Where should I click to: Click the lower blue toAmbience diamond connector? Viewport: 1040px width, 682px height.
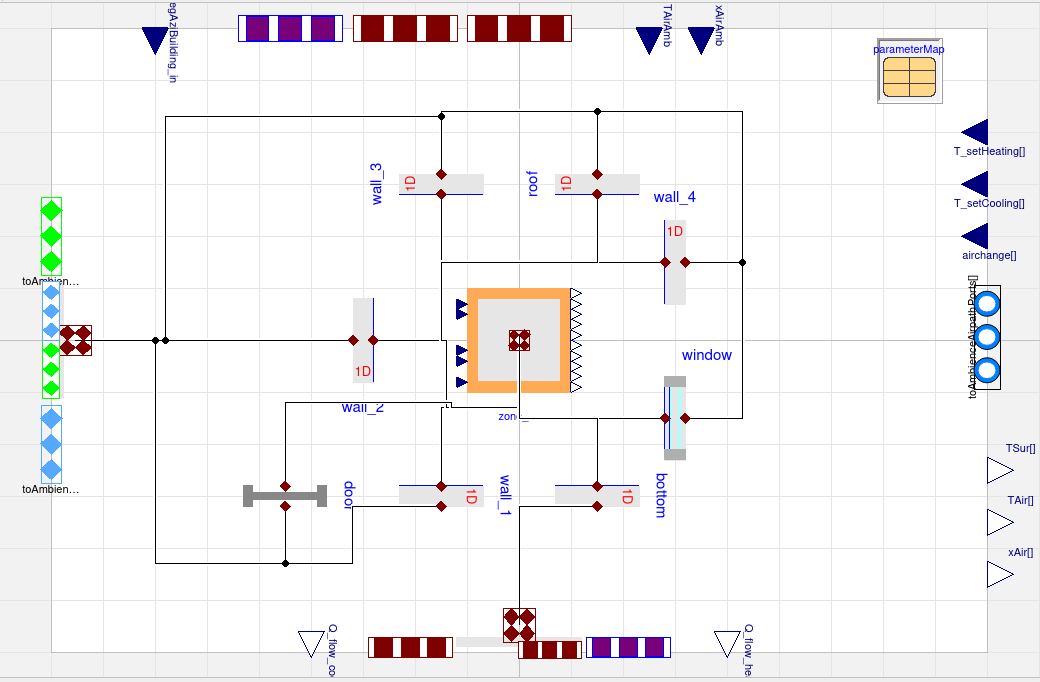point(51,444)
